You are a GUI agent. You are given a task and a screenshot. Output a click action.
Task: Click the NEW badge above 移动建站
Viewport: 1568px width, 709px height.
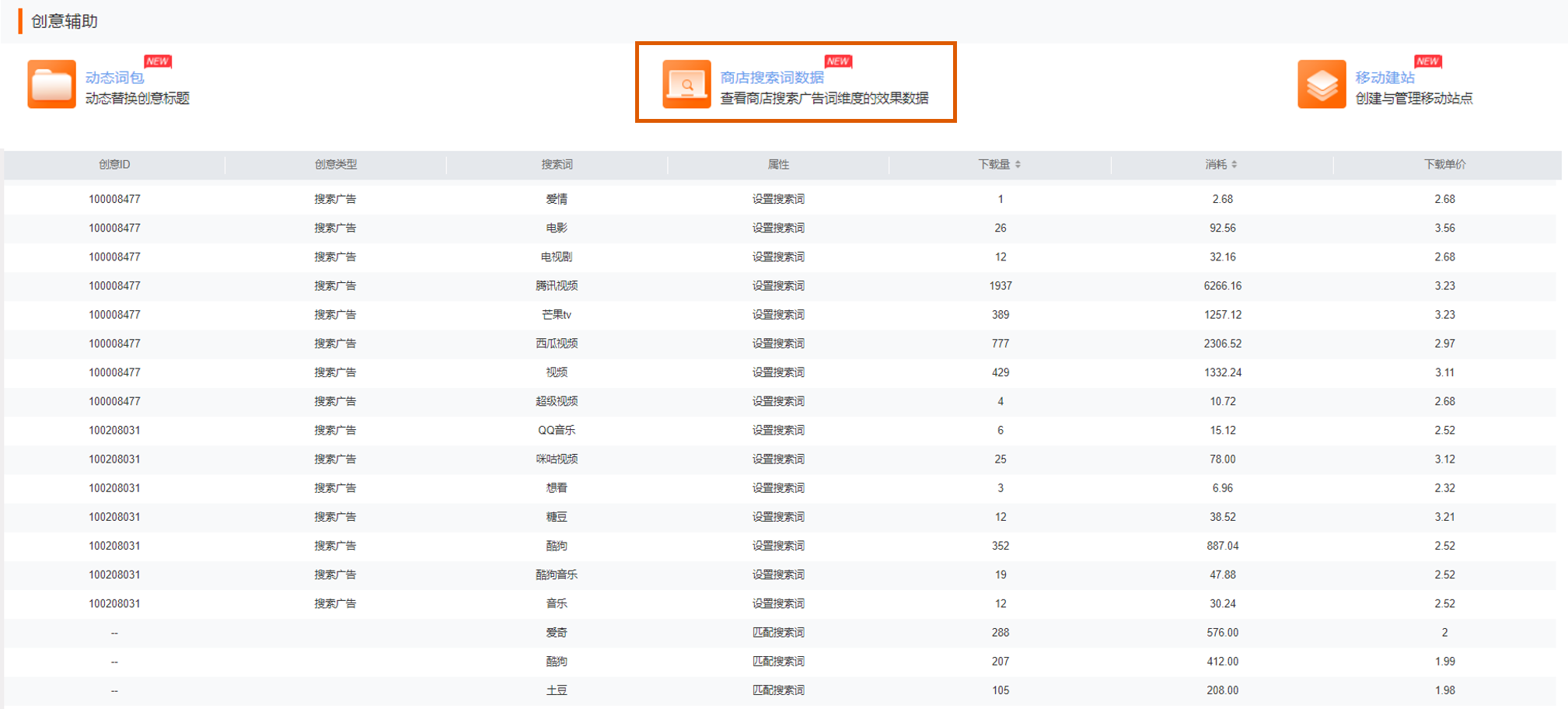click(1428, 61)
